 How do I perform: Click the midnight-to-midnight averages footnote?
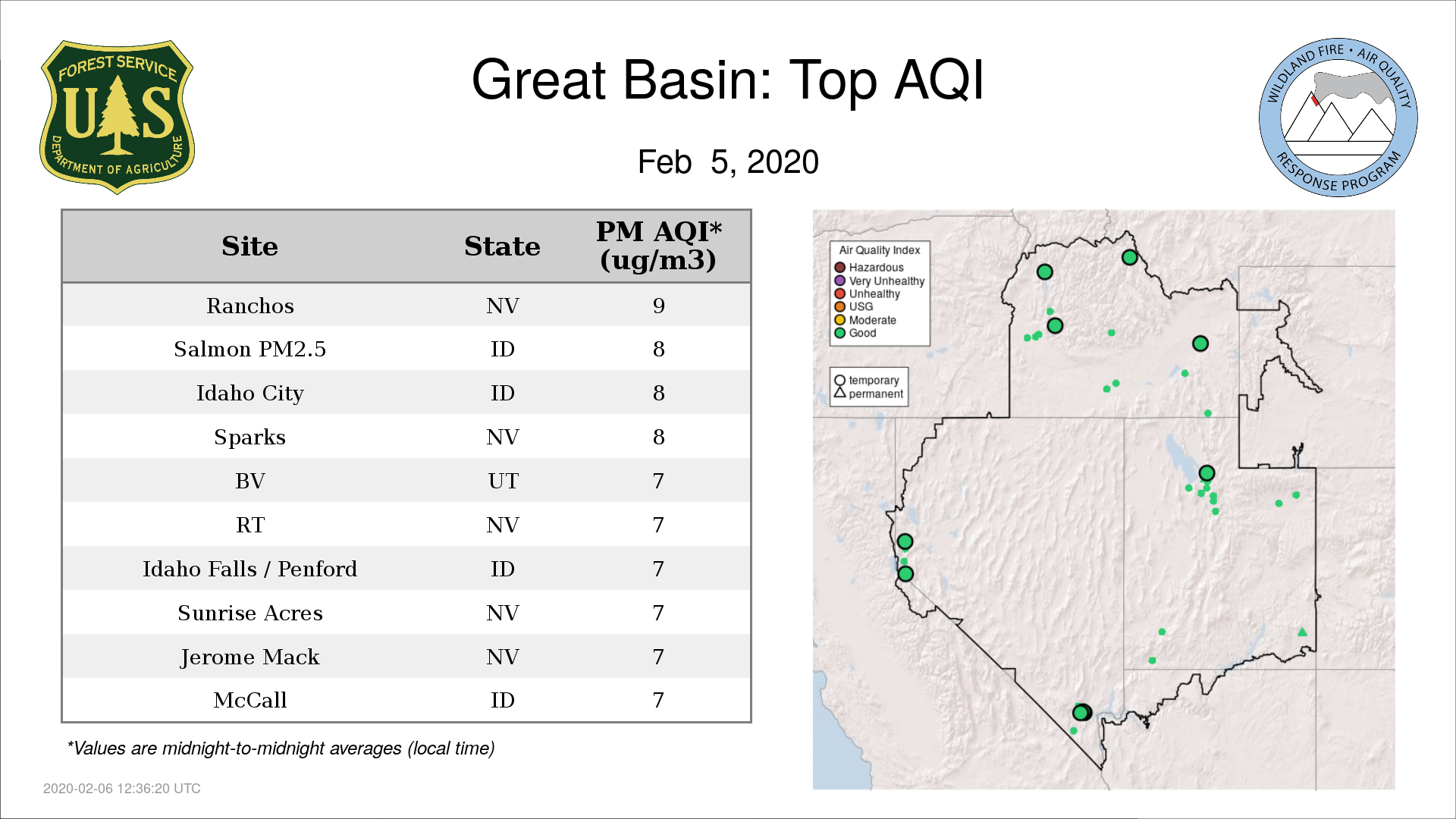[281, 748]
